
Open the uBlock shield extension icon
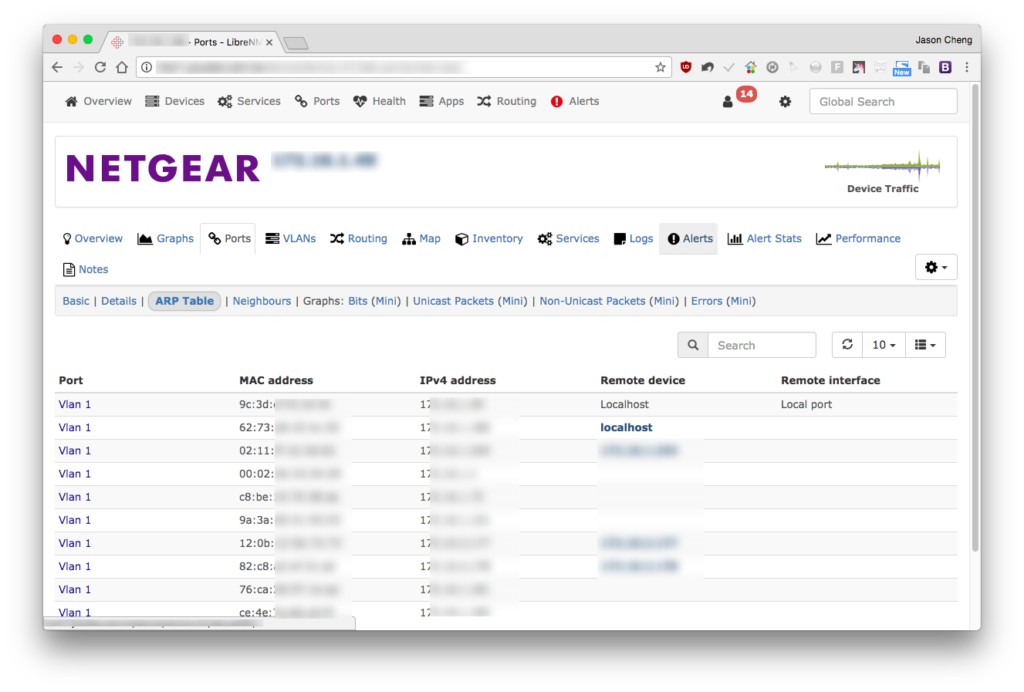tap(686, 67)
